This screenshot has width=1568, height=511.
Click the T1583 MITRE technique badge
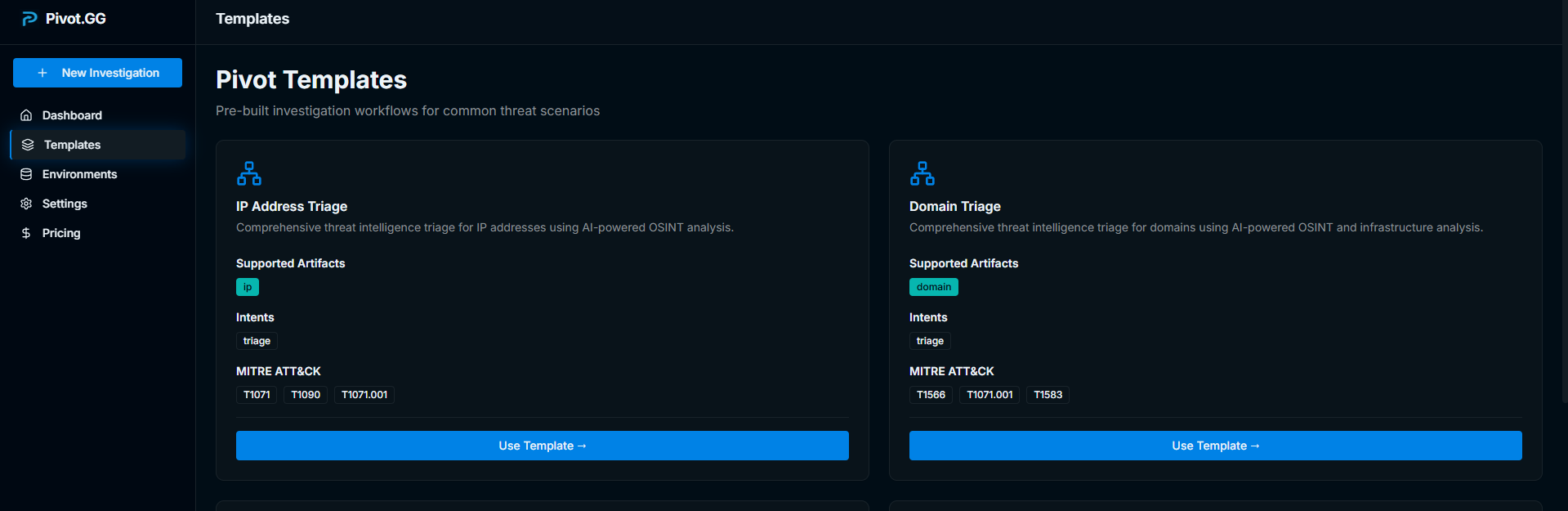pyautogui.click(x=1048, y=395)
